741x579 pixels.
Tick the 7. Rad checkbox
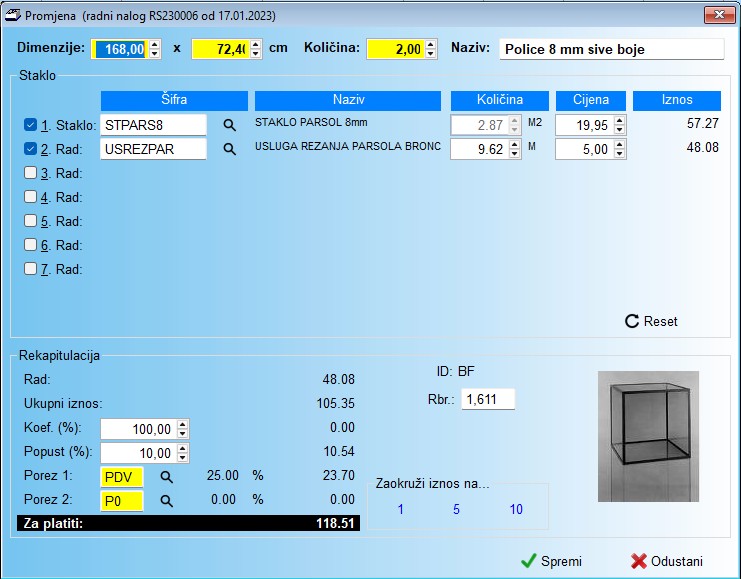click(31, 269)
